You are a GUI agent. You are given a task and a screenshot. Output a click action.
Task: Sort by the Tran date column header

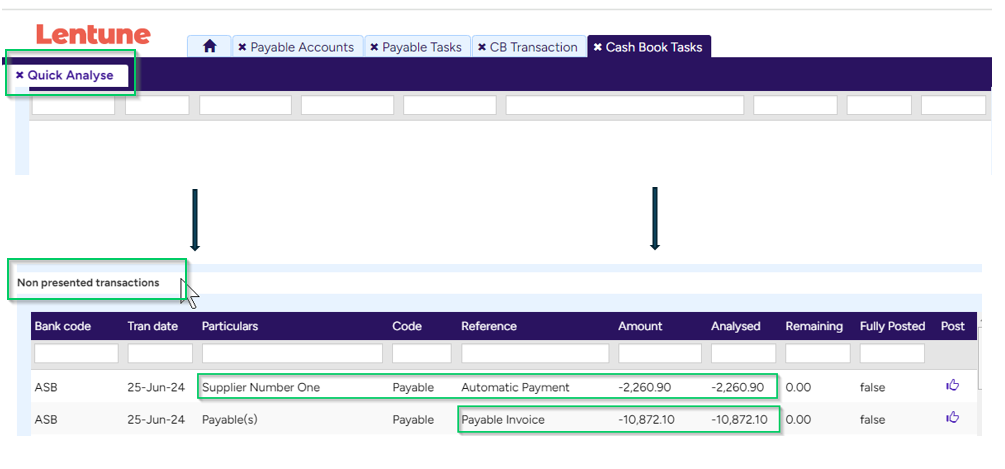[x=153, y=326]
